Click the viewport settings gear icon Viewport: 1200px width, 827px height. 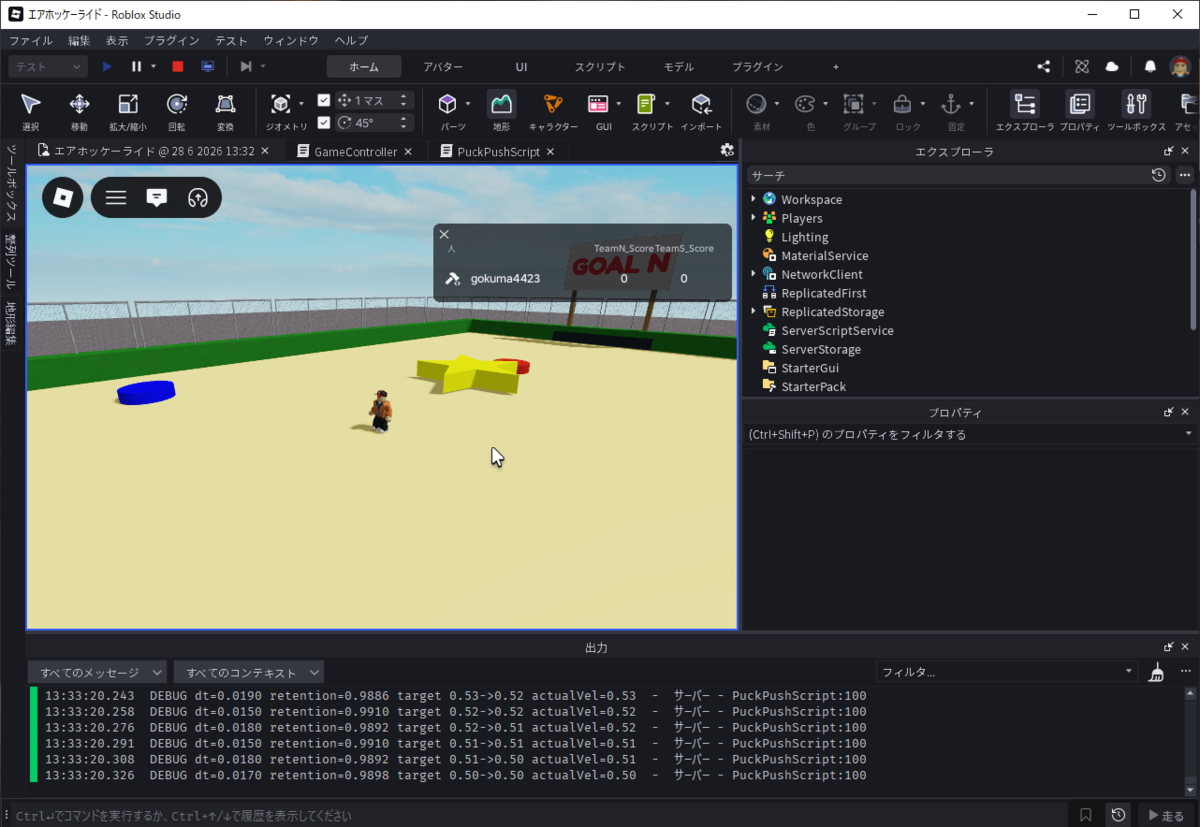tap(727, 150)
